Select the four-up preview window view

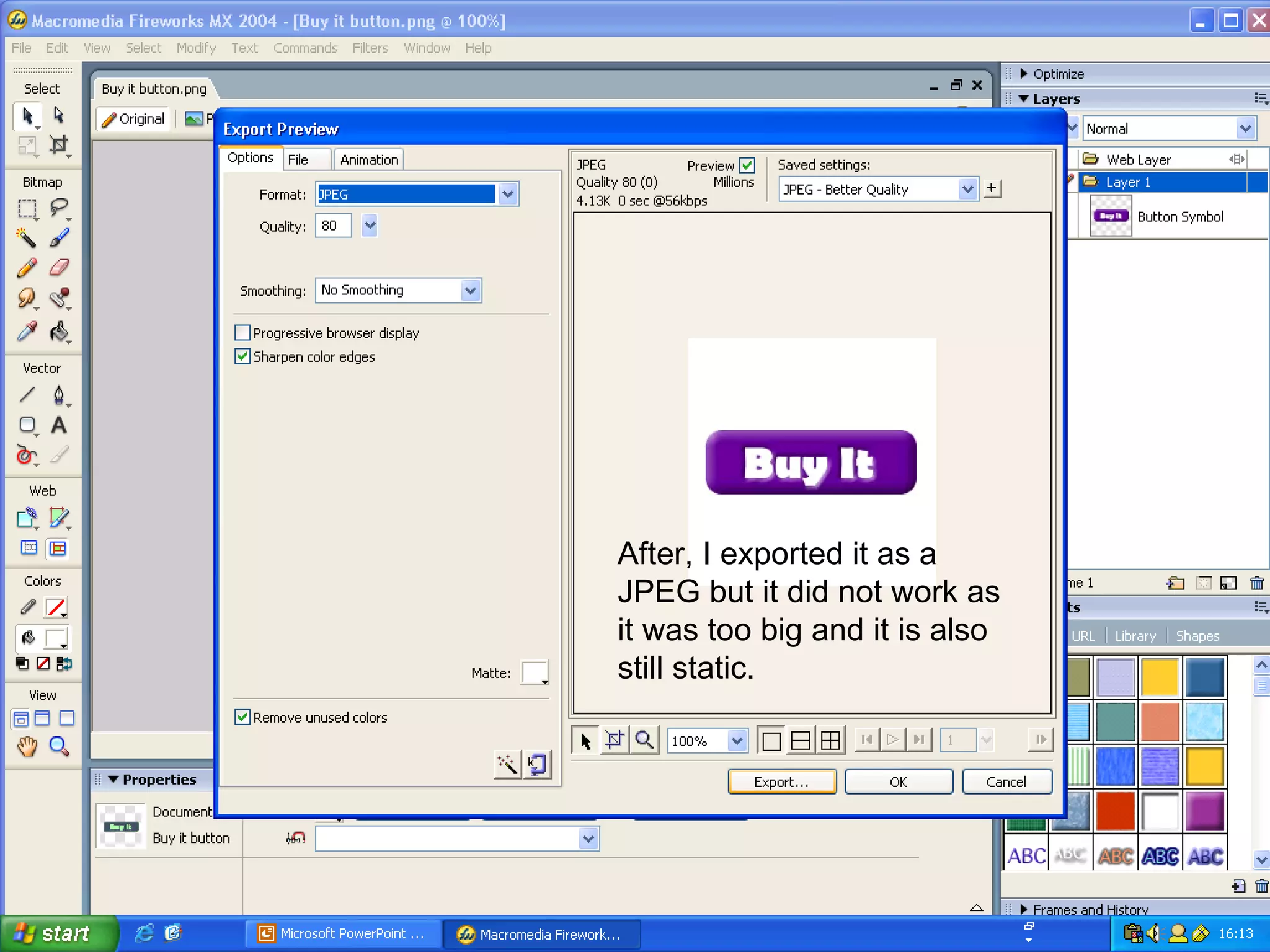[x=830, y=741]
